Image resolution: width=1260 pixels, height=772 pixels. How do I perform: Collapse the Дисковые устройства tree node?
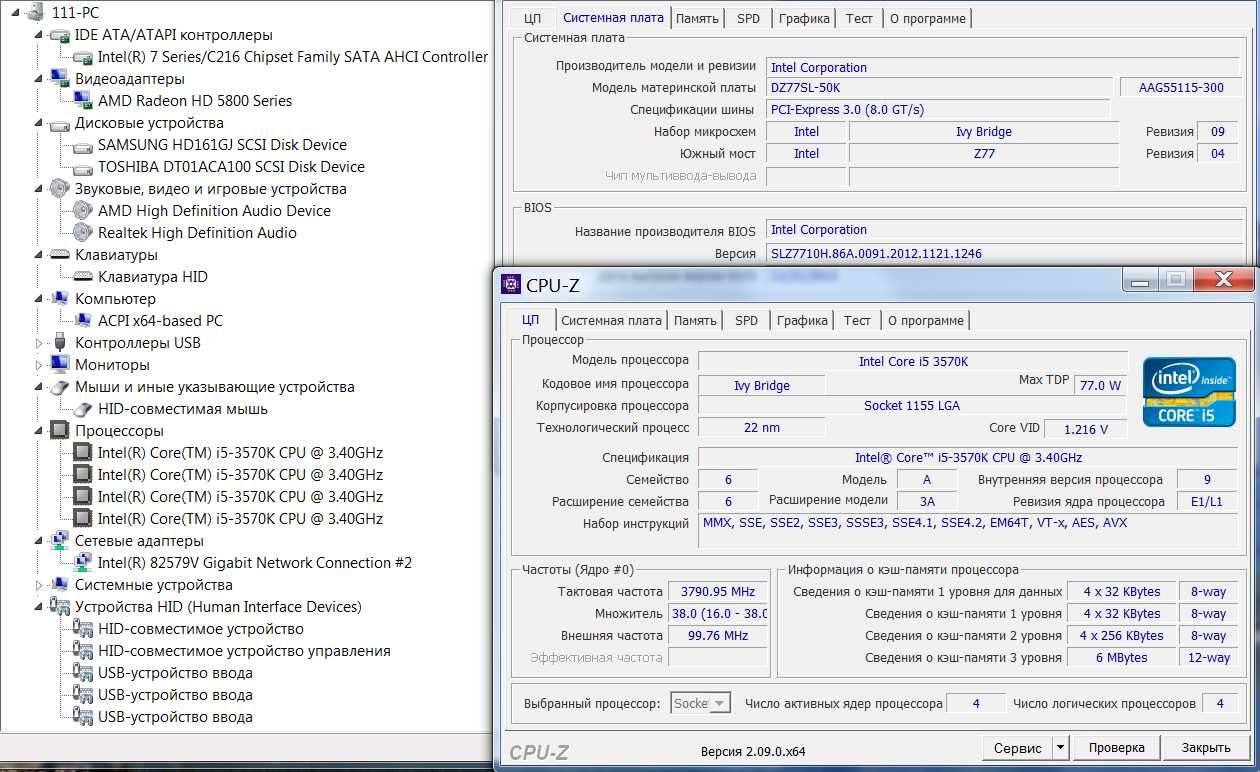[x=40, y=123]
